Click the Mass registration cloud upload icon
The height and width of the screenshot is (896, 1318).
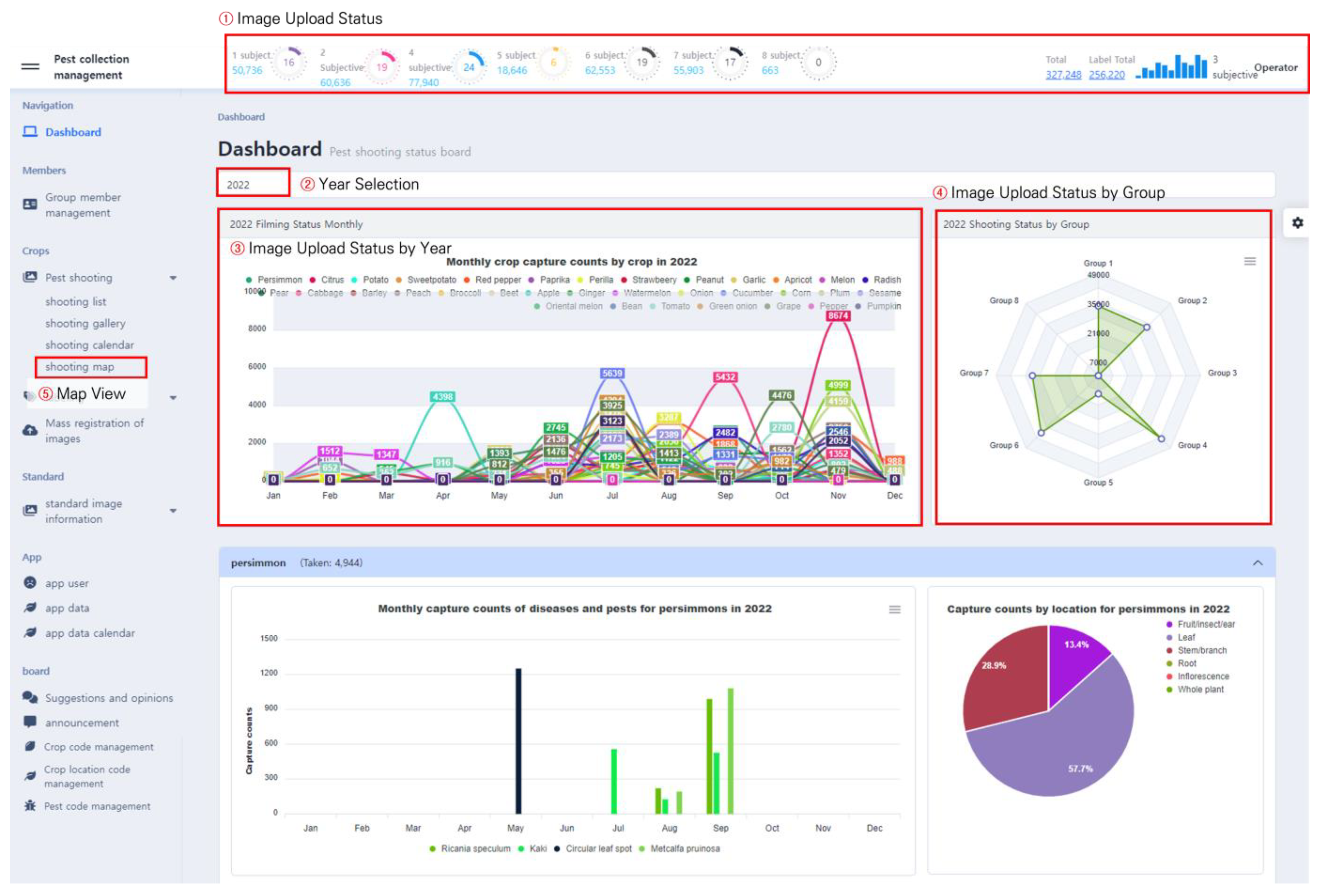pyautogui.click(x=29, y=430)
